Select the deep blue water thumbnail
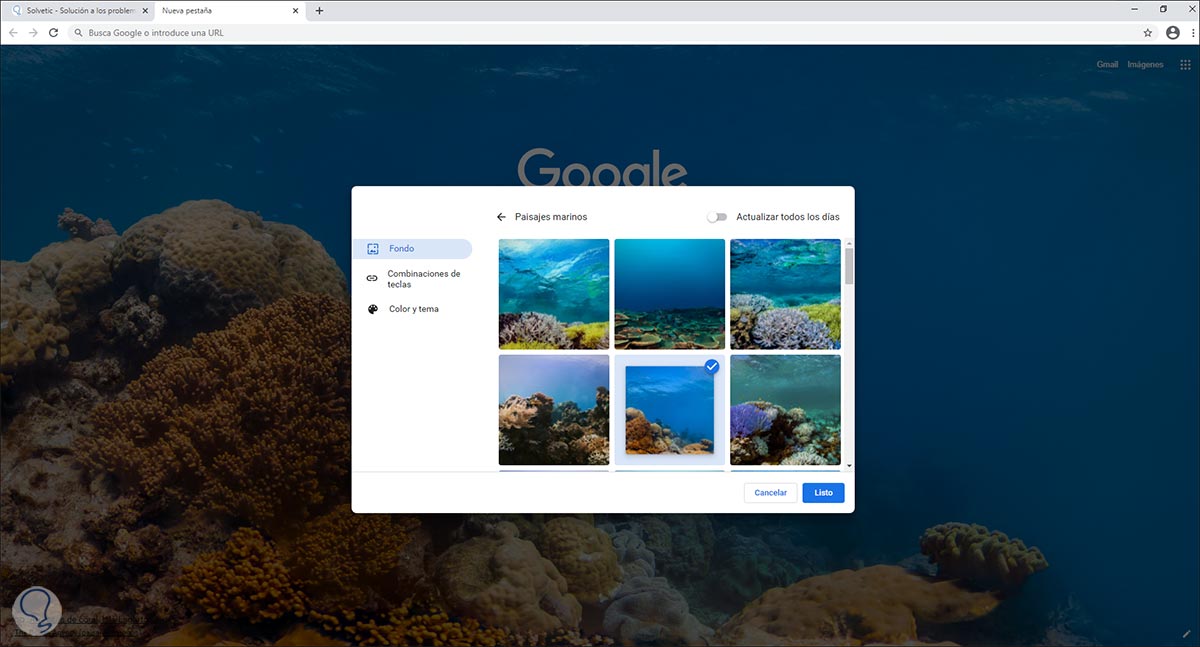 click(669, 294)
